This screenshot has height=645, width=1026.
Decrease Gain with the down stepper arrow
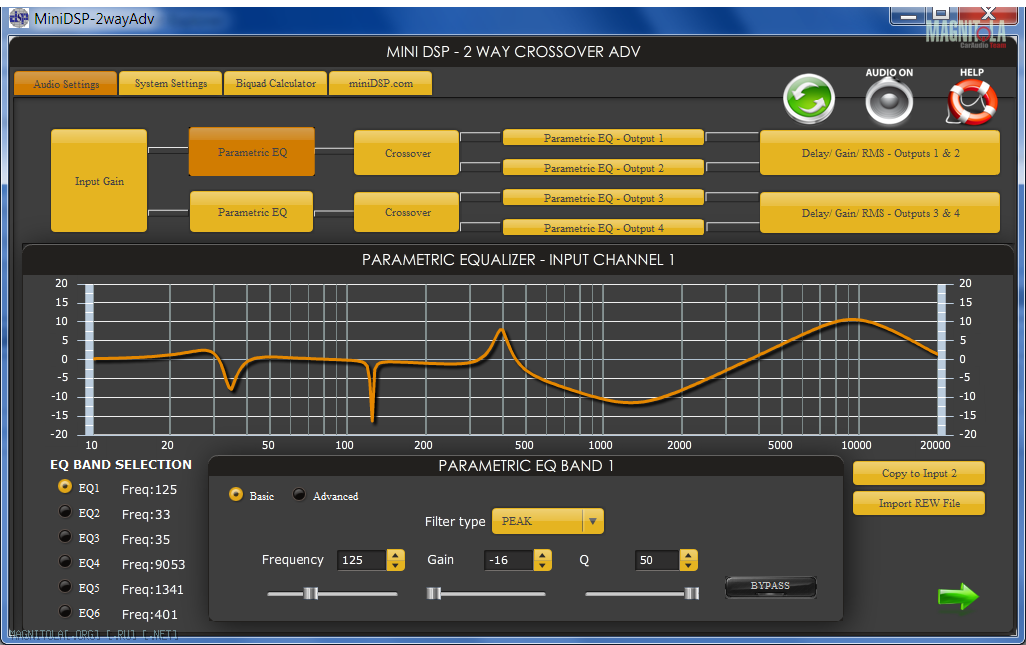[x=542, y=565]
